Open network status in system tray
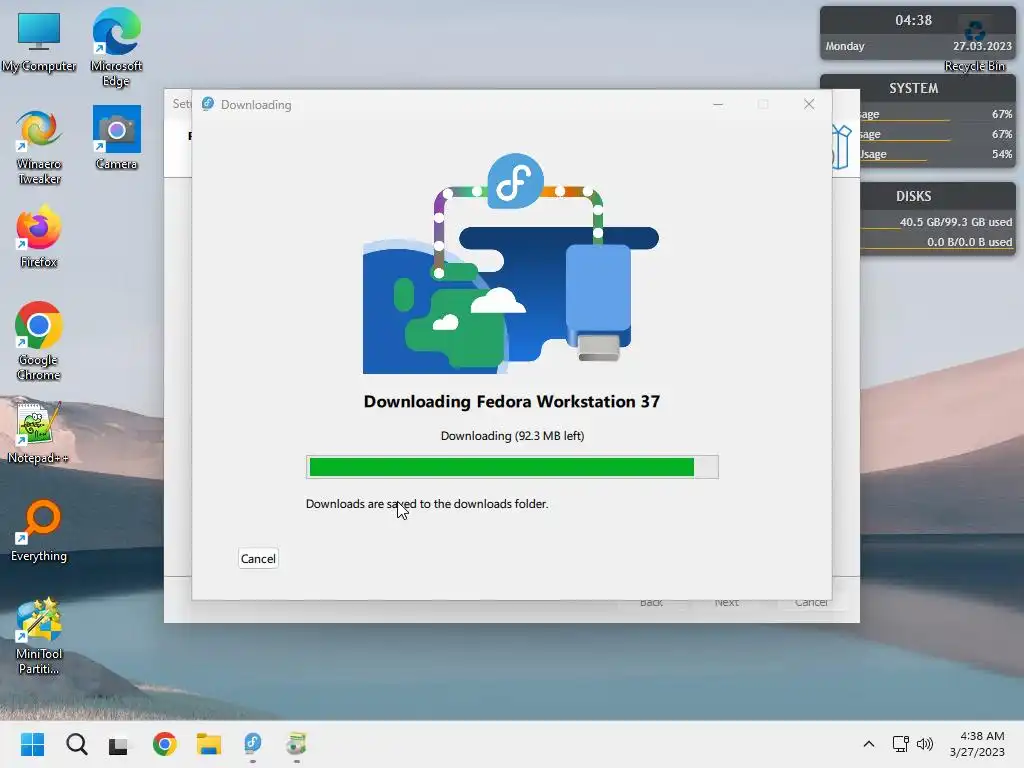Viewport: 1024px width, 768px height. click(x=901, y=744)
